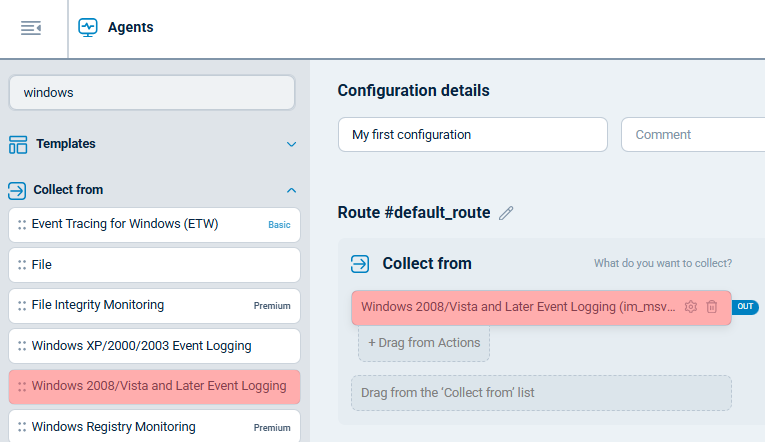Click the highlighted Windows 2008/Vista list item
This screenshot has width=765, height=442.
coord(158,386)
